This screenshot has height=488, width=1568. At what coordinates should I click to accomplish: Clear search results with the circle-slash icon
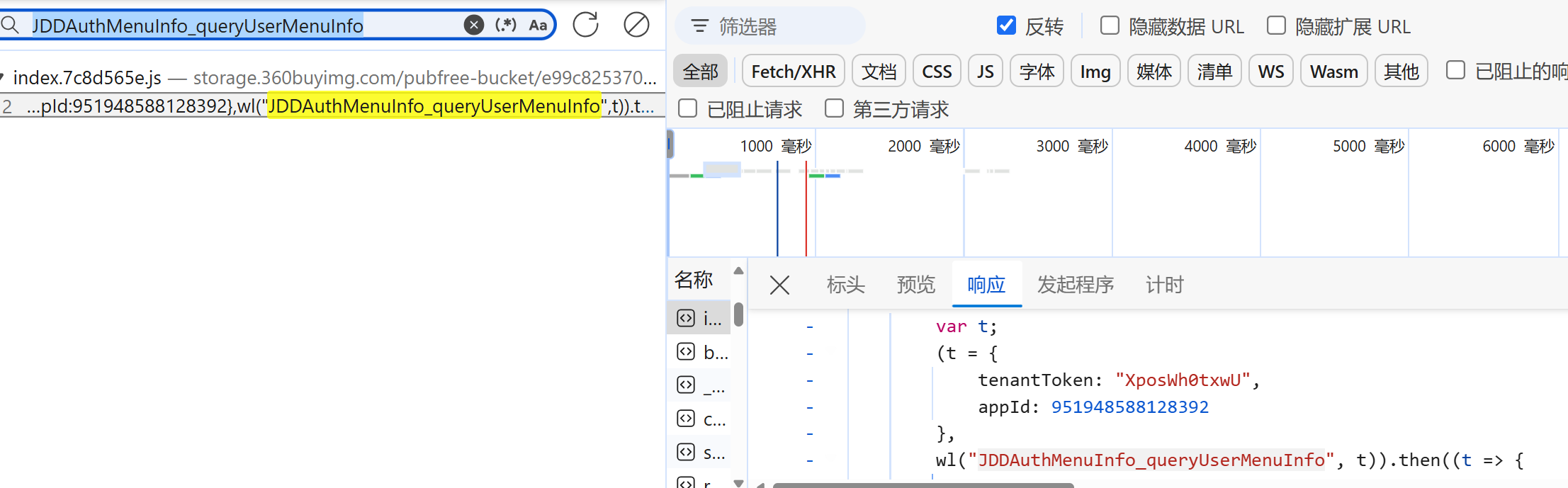click(636, 25)
